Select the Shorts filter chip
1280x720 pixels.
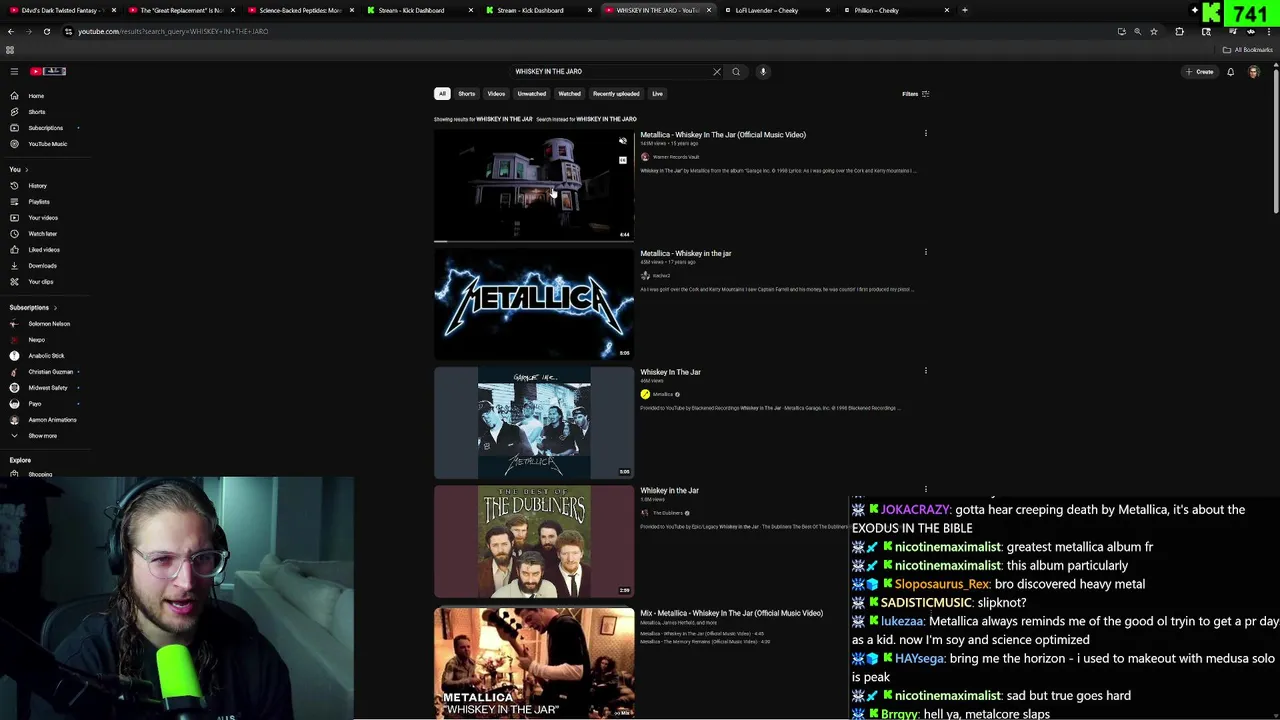[x=467, y=94]
